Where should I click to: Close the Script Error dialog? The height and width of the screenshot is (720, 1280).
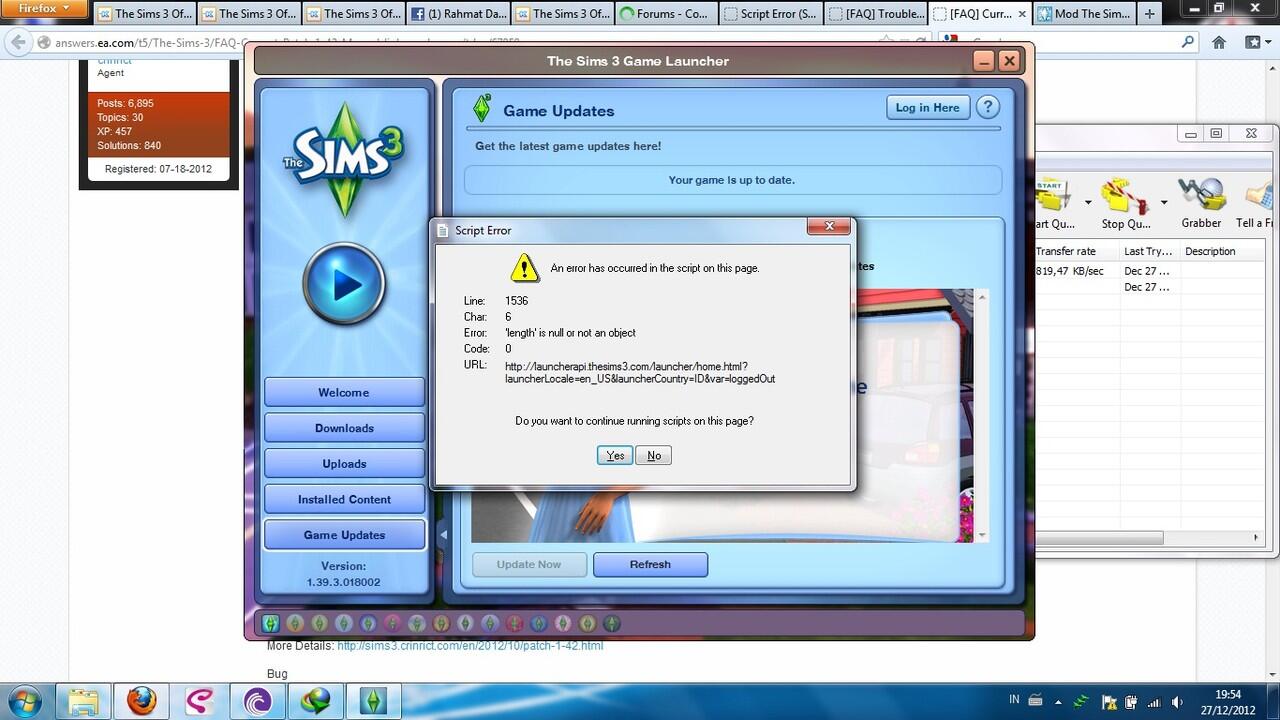829,227
